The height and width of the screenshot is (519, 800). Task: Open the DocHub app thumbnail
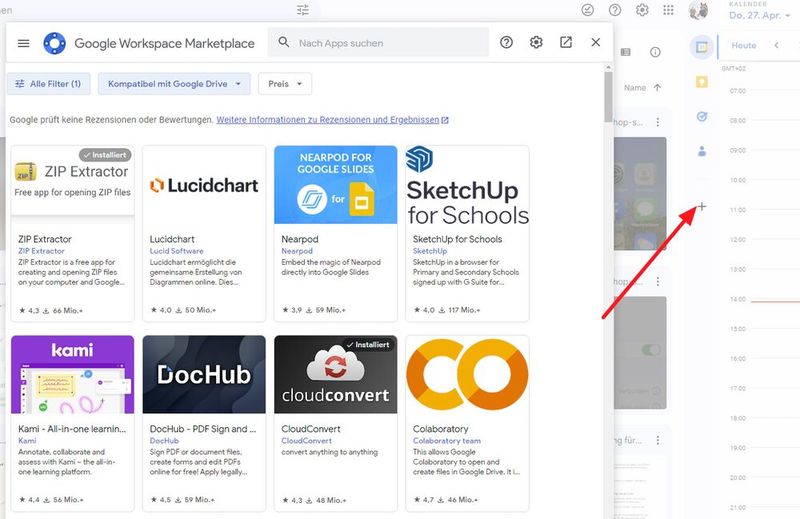[x=204, y=375]
